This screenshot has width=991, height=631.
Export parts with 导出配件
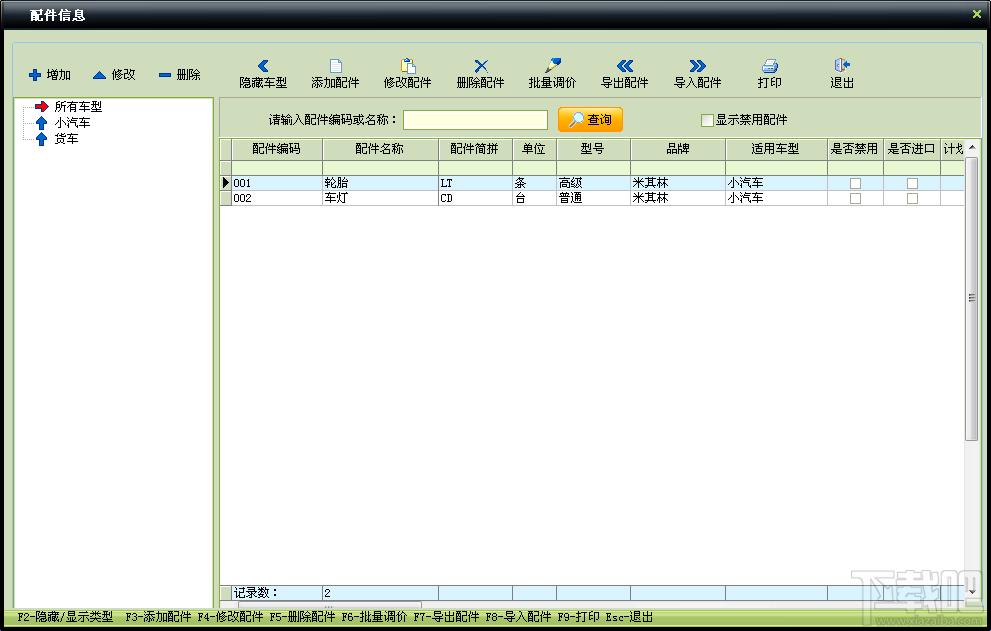pos(624,74)
